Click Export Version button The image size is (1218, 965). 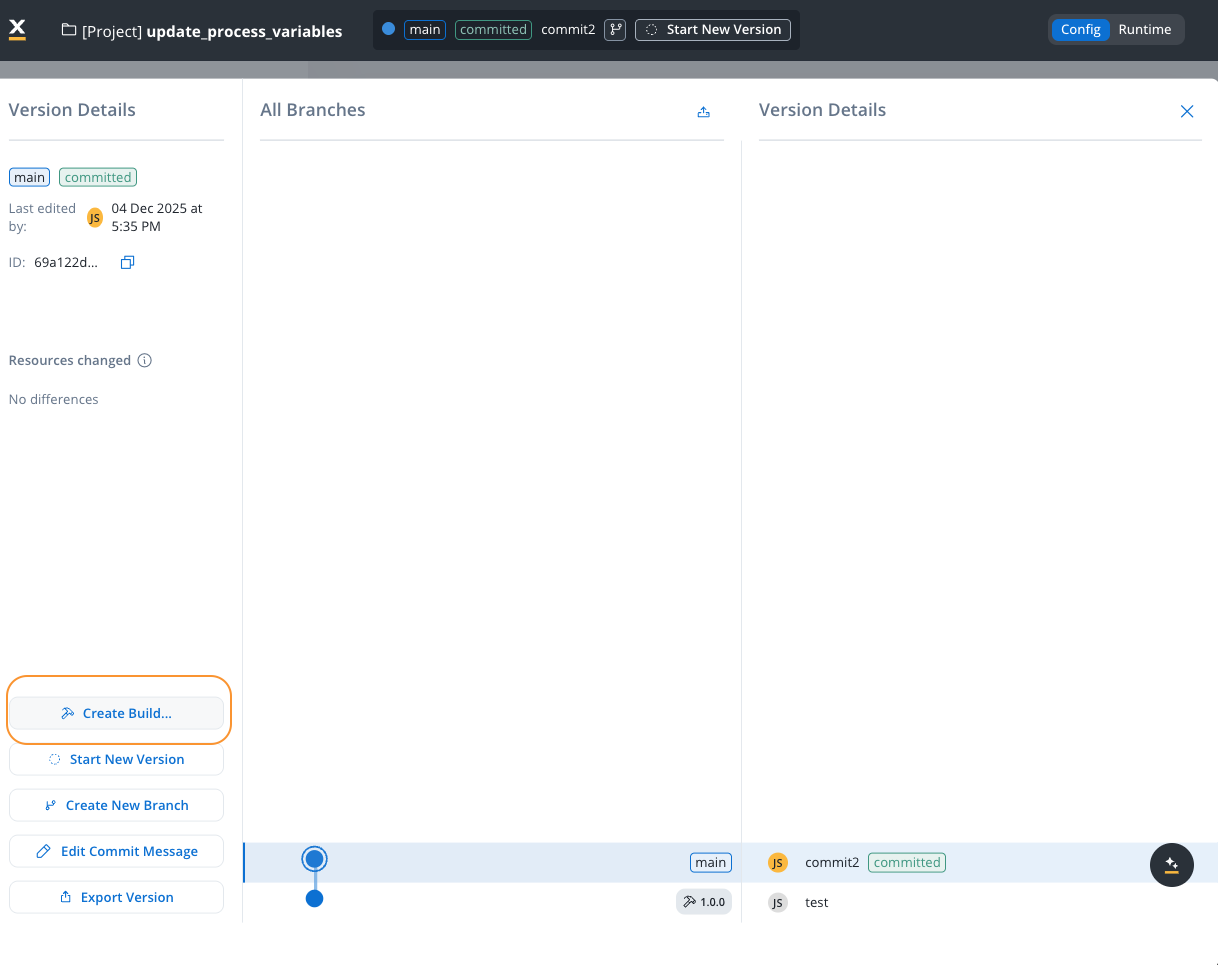[x=116, y=898]
